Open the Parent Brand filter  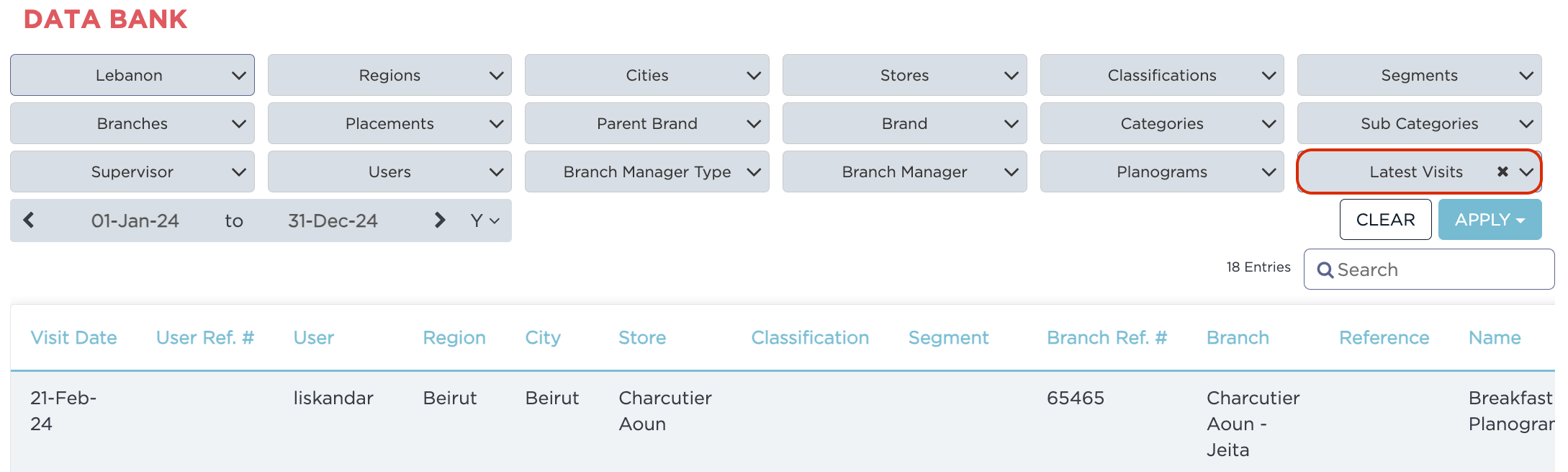646,123
